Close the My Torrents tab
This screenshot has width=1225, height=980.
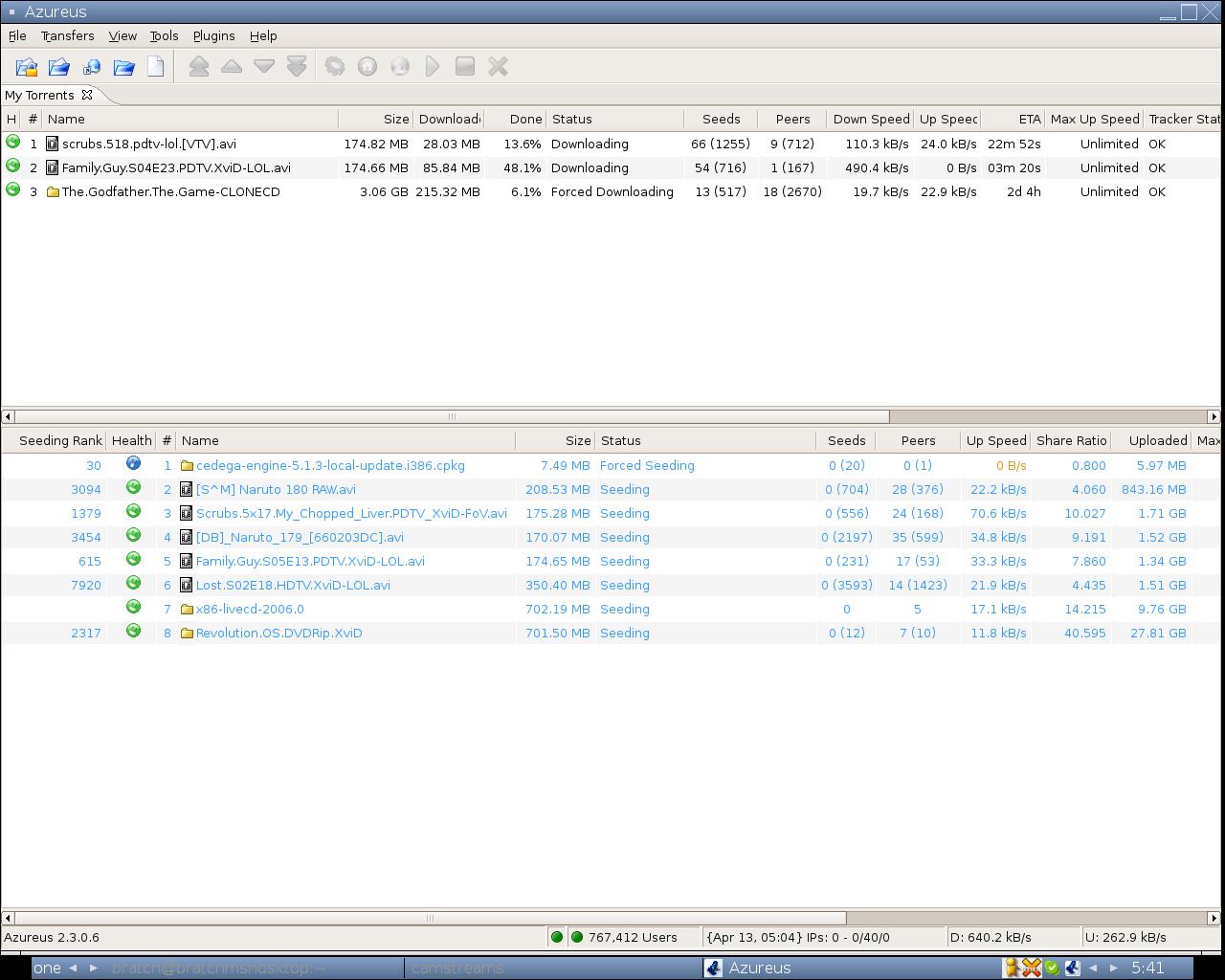click(x=87, y=95)
